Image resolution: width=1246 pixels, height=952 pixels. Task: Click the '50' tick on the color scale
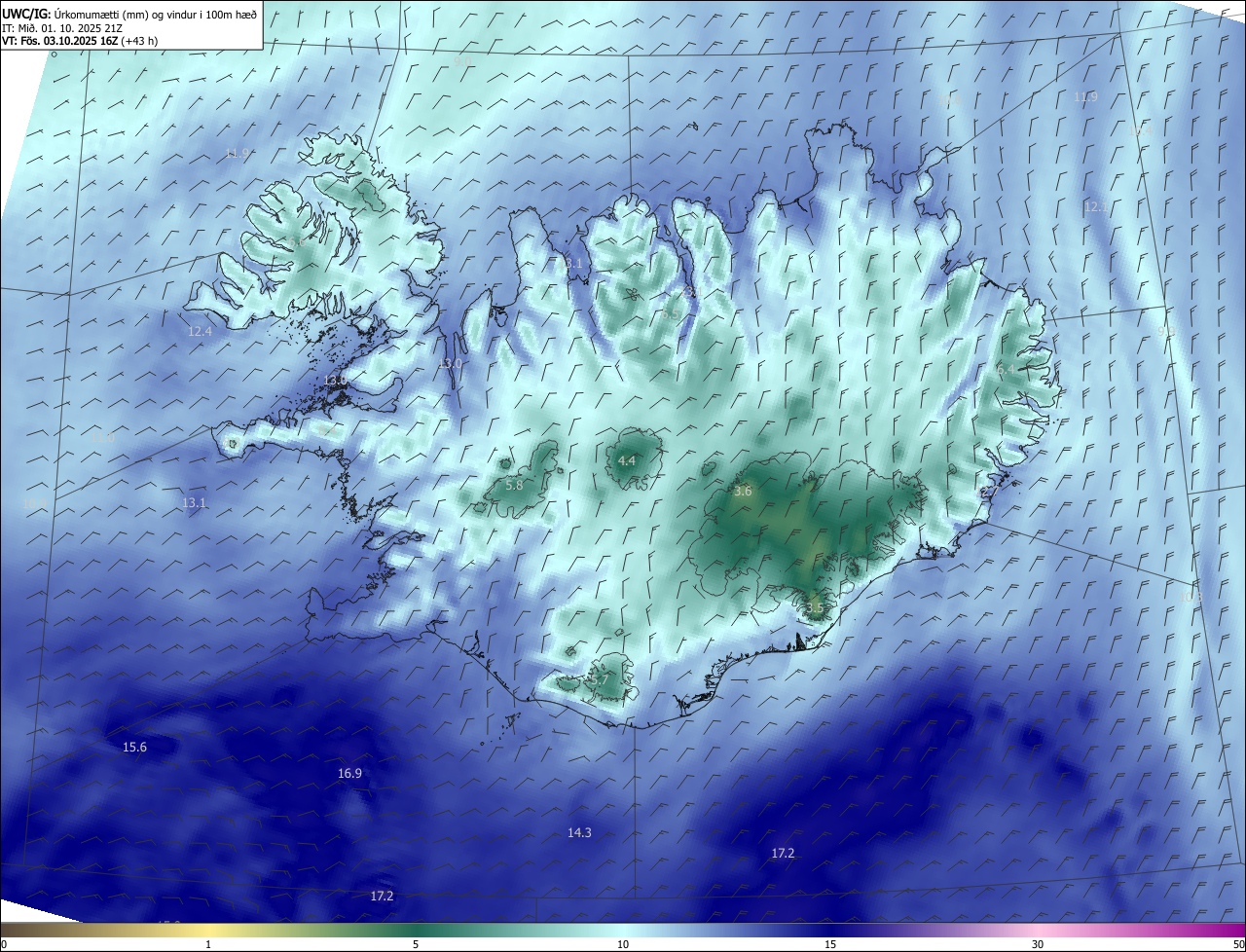click(1238, 944)
